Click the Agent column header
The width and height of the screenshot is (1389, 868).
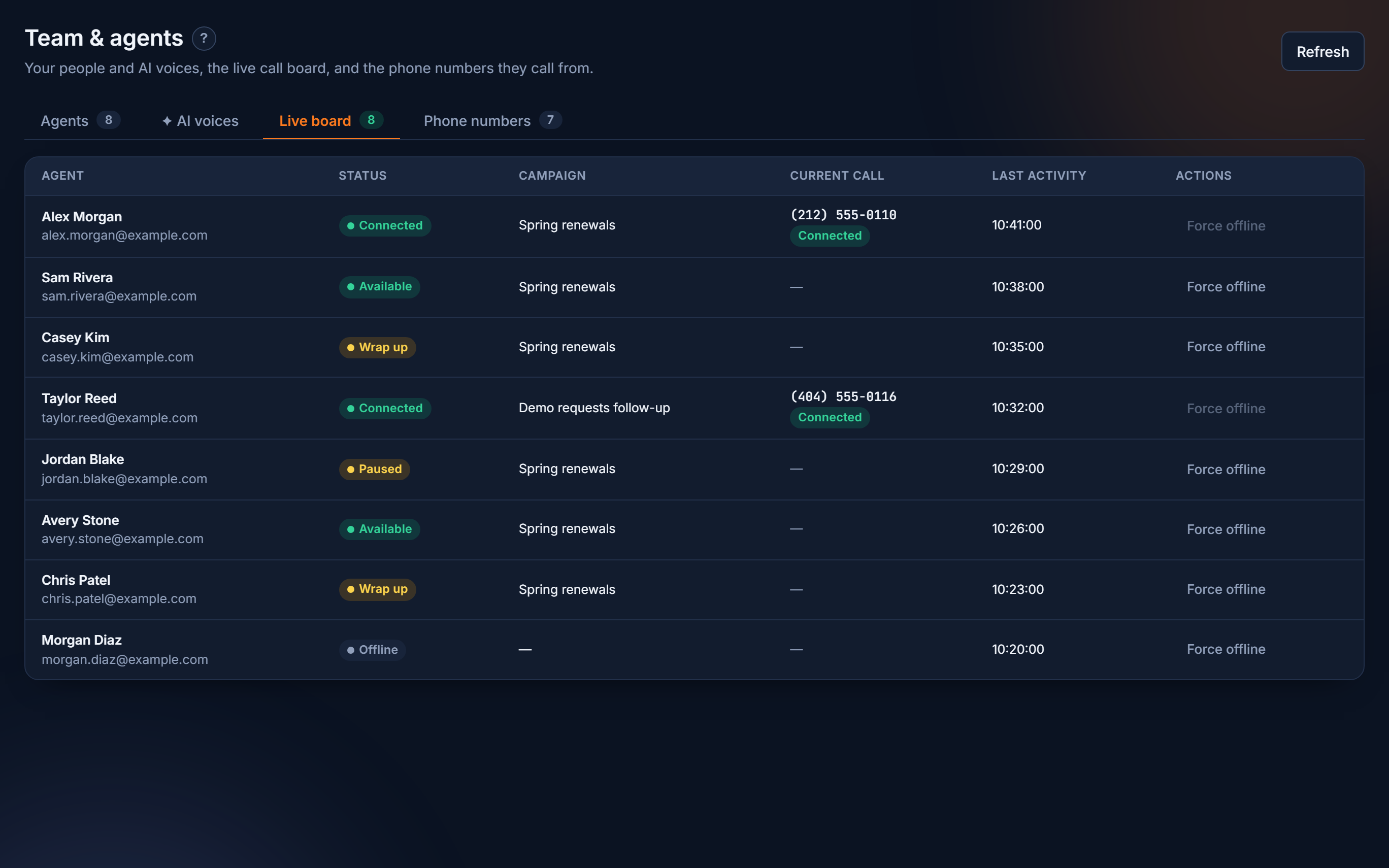tap(62, 176)
